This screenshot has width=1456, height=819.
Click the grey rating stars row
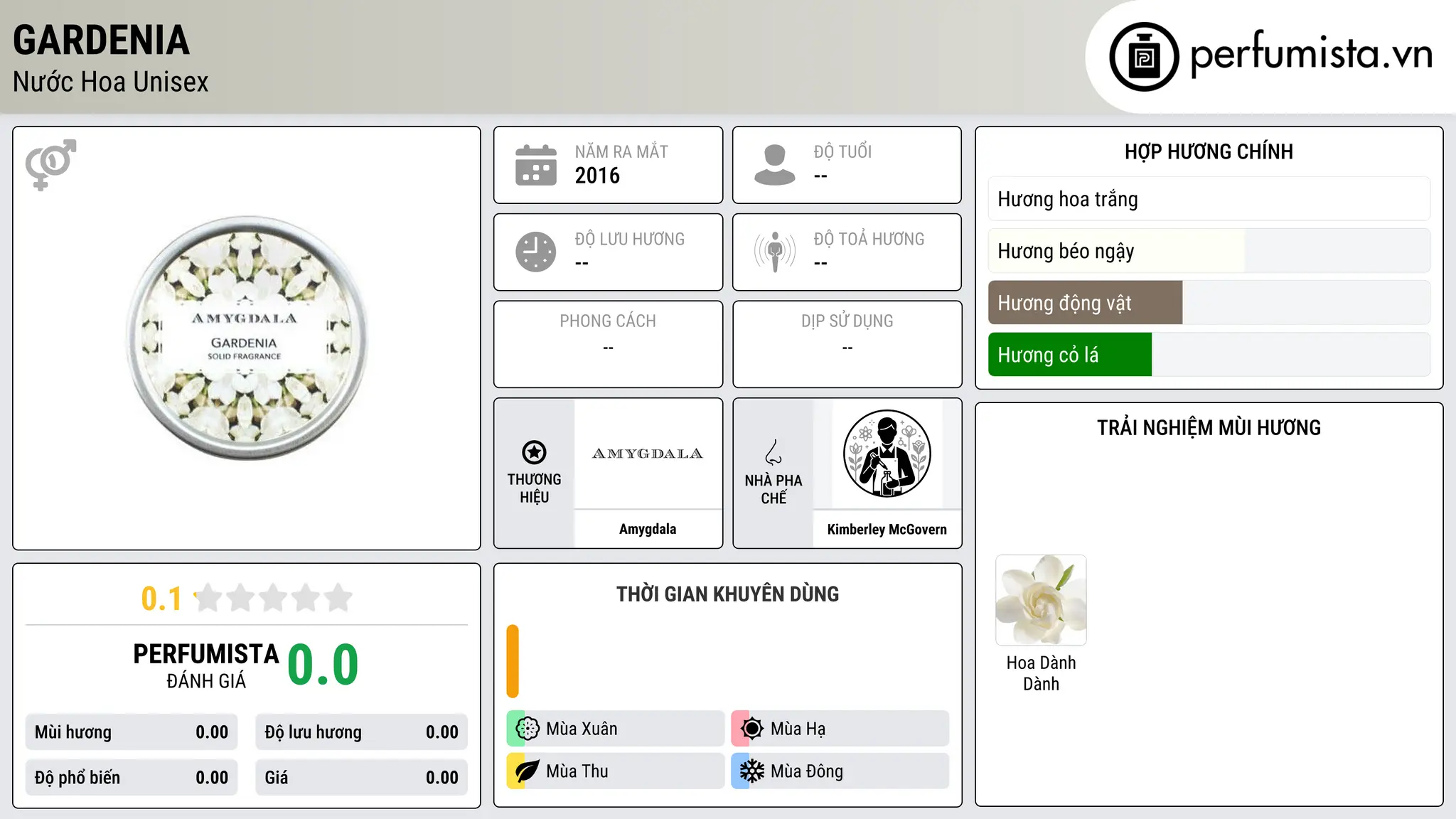pos(274,598)
